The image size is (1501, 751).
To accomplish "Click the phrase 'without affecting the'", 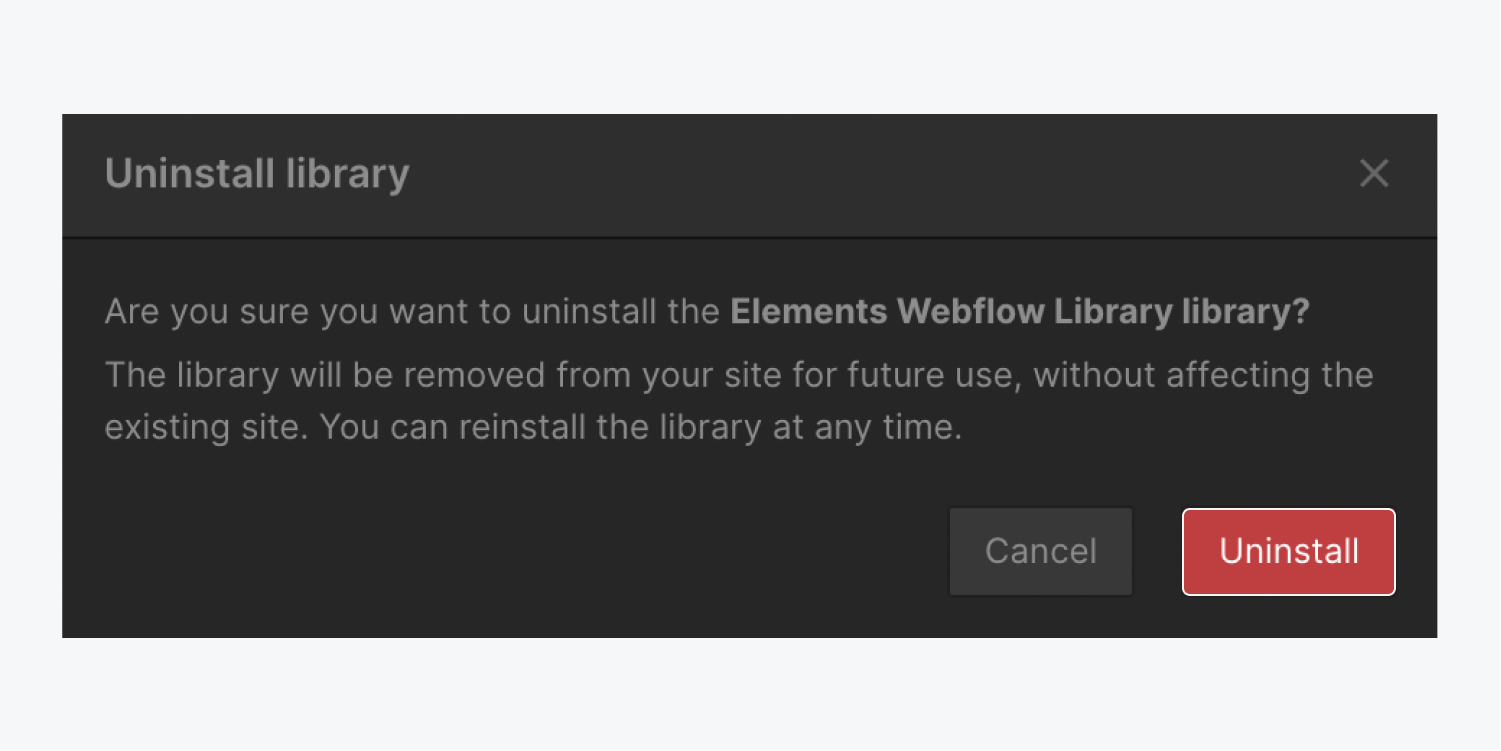I will coord(1203,375).
